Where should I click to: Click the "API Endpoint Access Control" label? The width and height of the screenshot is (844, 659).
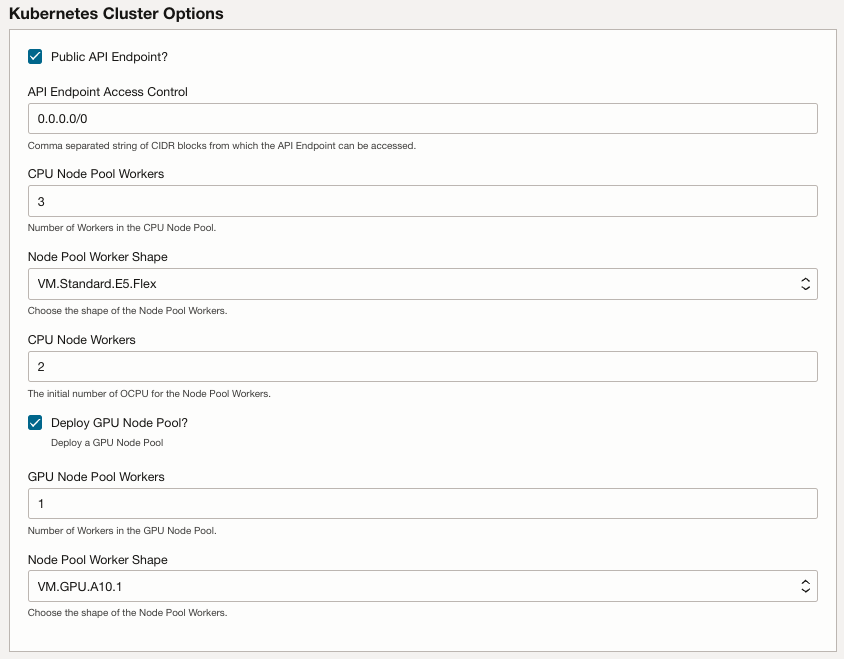(x=108, y=92)
